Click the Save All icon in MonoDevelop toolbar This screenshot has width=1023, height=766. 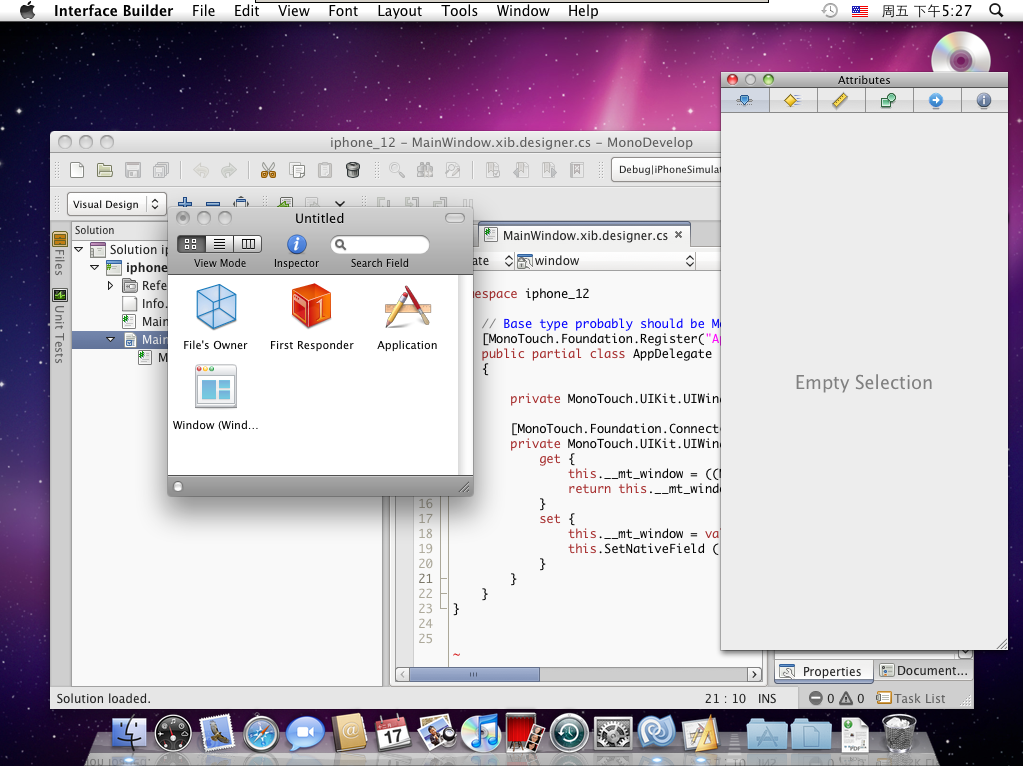point(160,170)
